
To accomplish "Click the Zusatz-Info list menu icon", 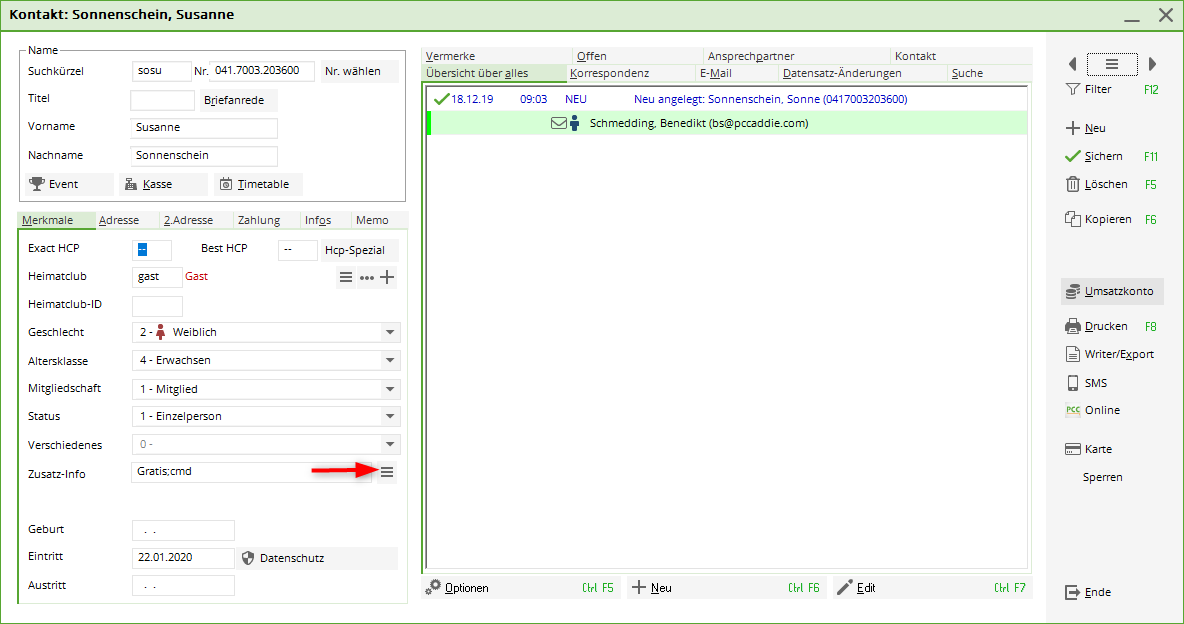I will click(x=387, y=472).
